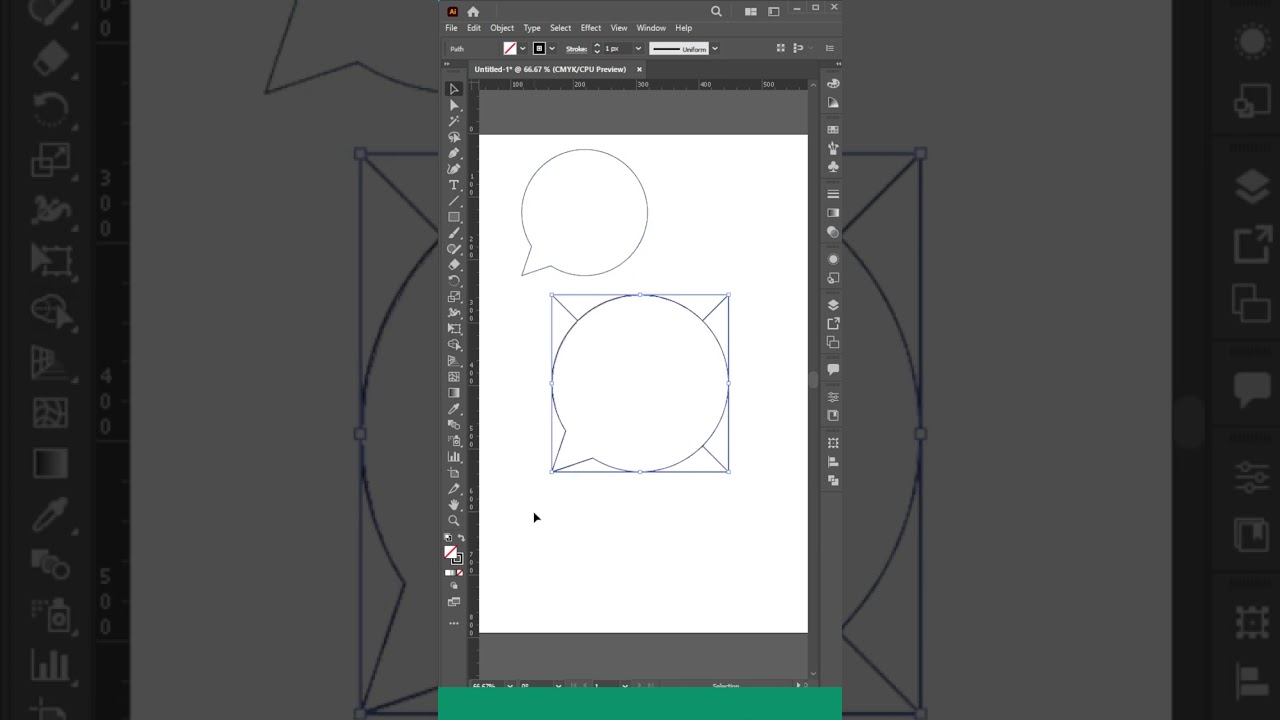This screenshot has height=720, width=1280.
Task: Close the Untitled-1 document tab
Action: [x=639, y=69]
